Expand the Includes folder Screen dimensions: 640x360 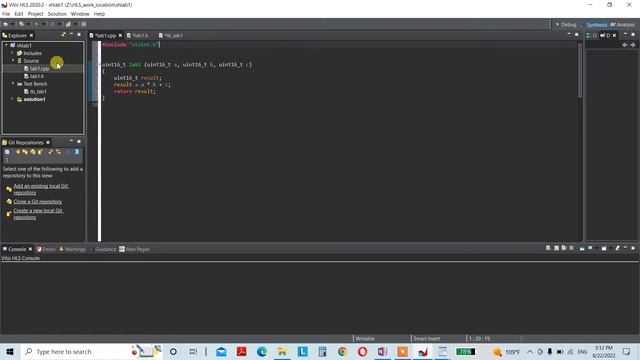coord(12,53)
